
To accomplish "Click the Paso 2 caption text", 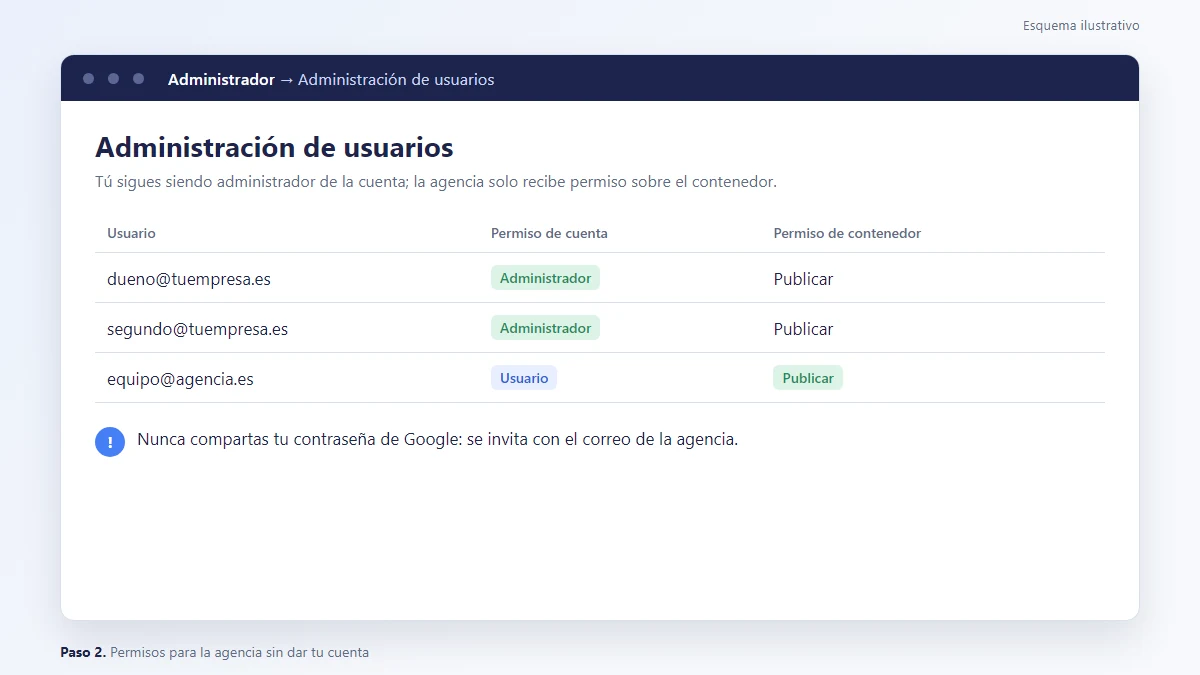I will click(x=215, y=652).
